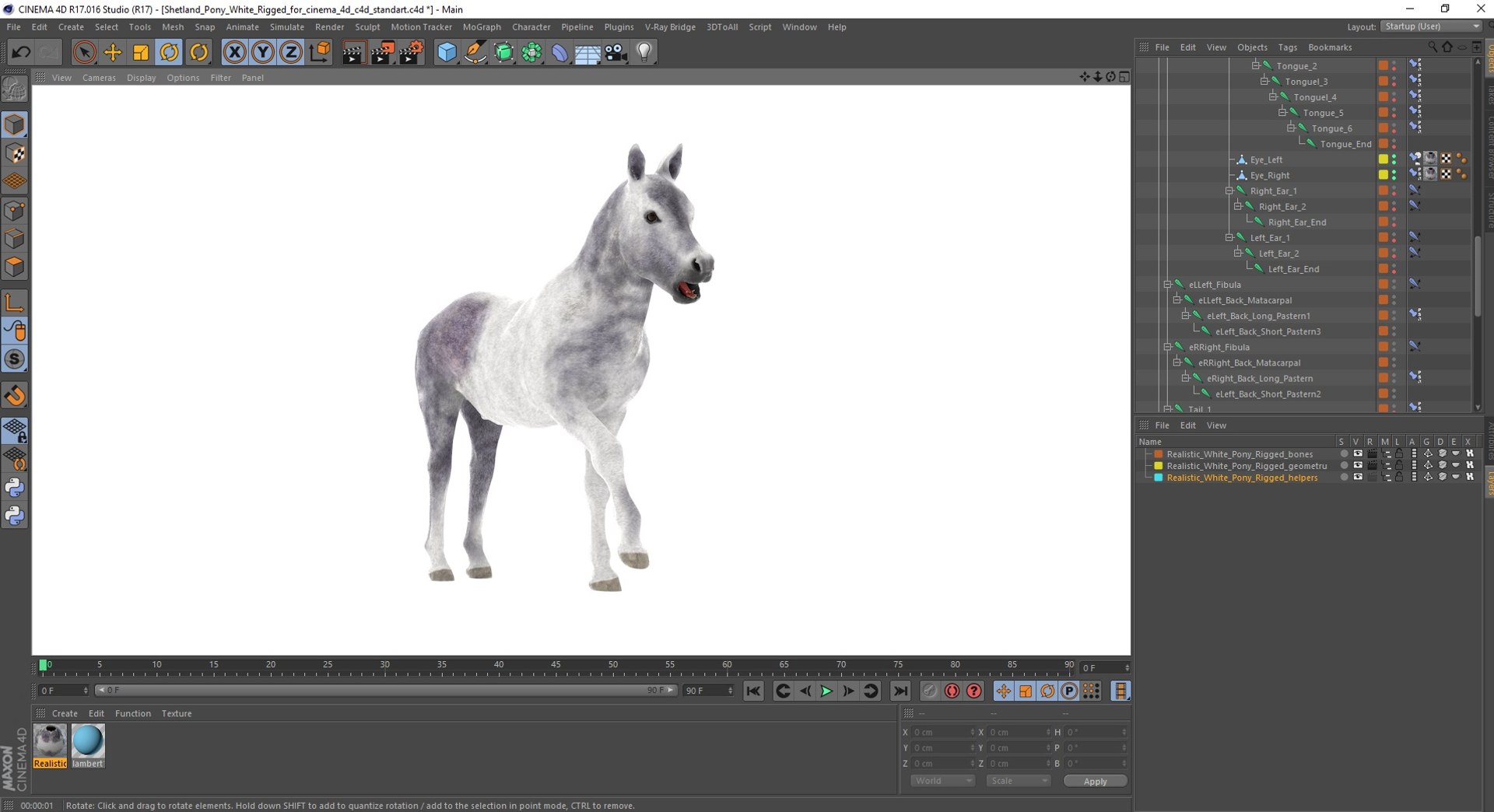
Task: Click Eye_Left layer color swatch
Action: [1384, 159]
